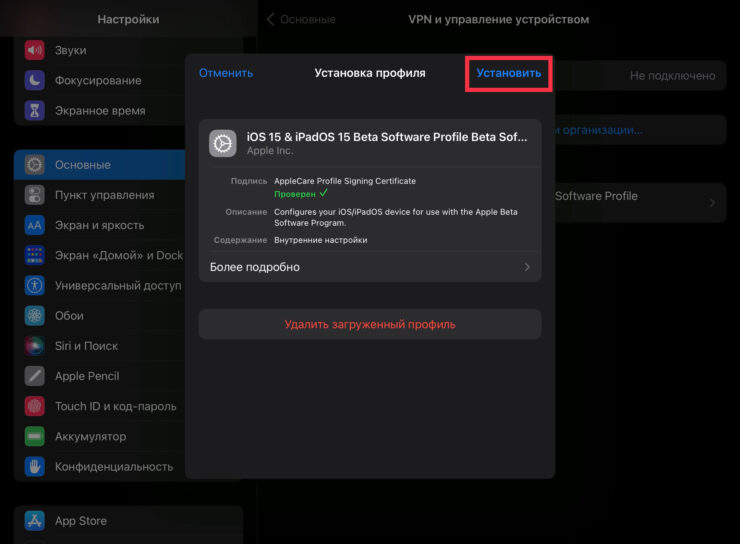The height and width of the screenshot is (544, 740).
Task: Open Software Profile row chevron
Action: coord(712,203)
